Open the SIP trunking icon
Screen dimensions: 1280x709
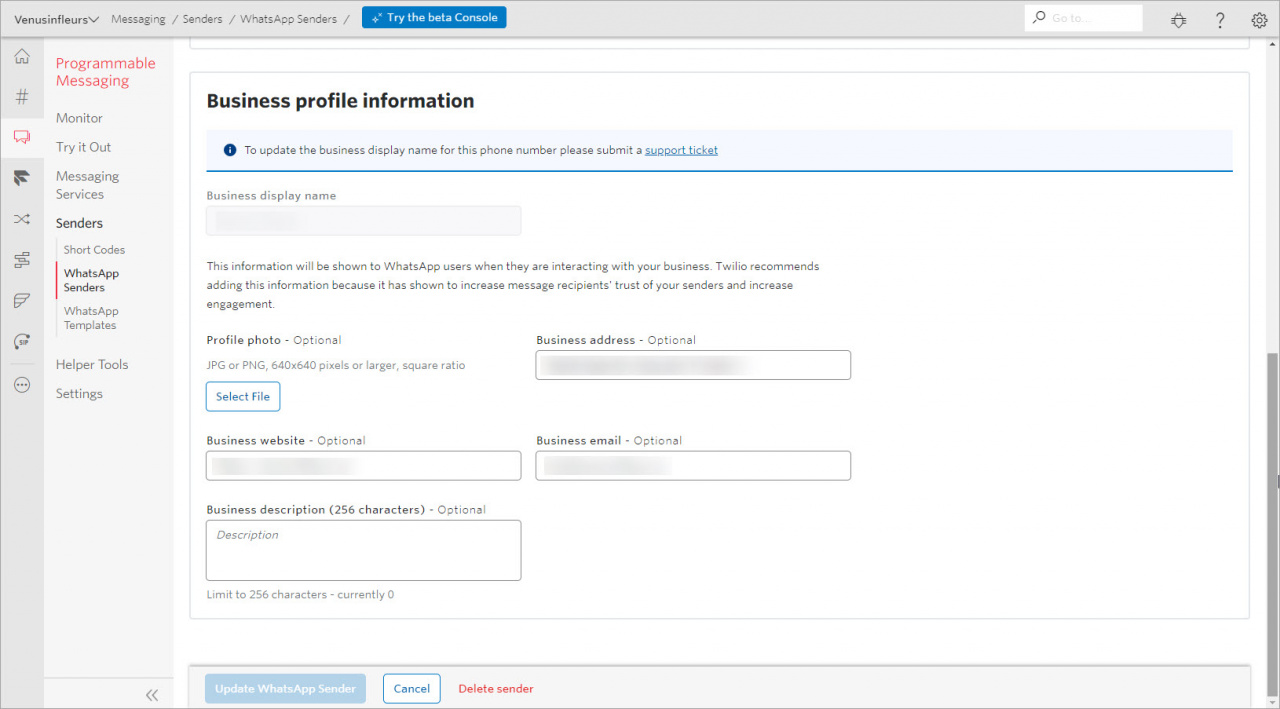21,341
